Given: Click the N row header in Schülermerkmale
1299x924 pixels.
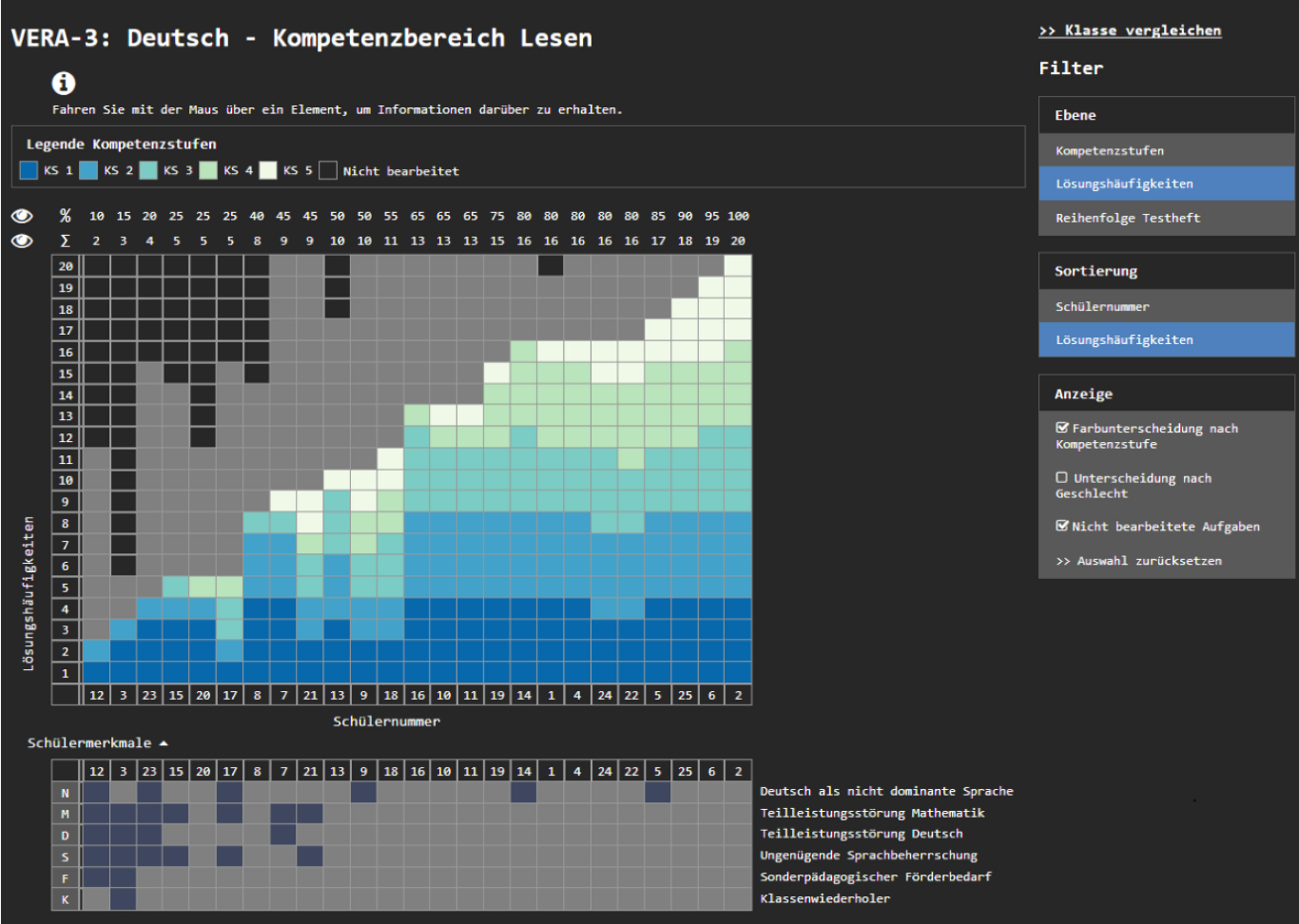Looking at the screenshot, I should pos(66,793).
